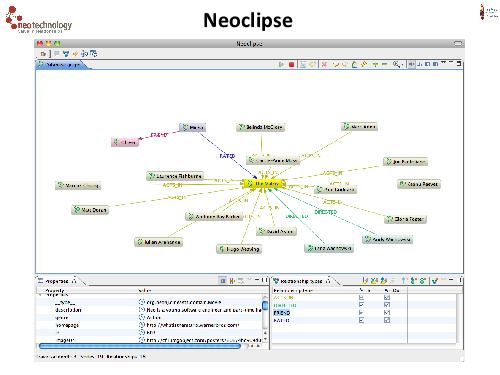The height and width of the screenshot is (375, 500).
Task: Click the blue up-arrow icon in Relationship types toolbar
Action: point(404,281)
